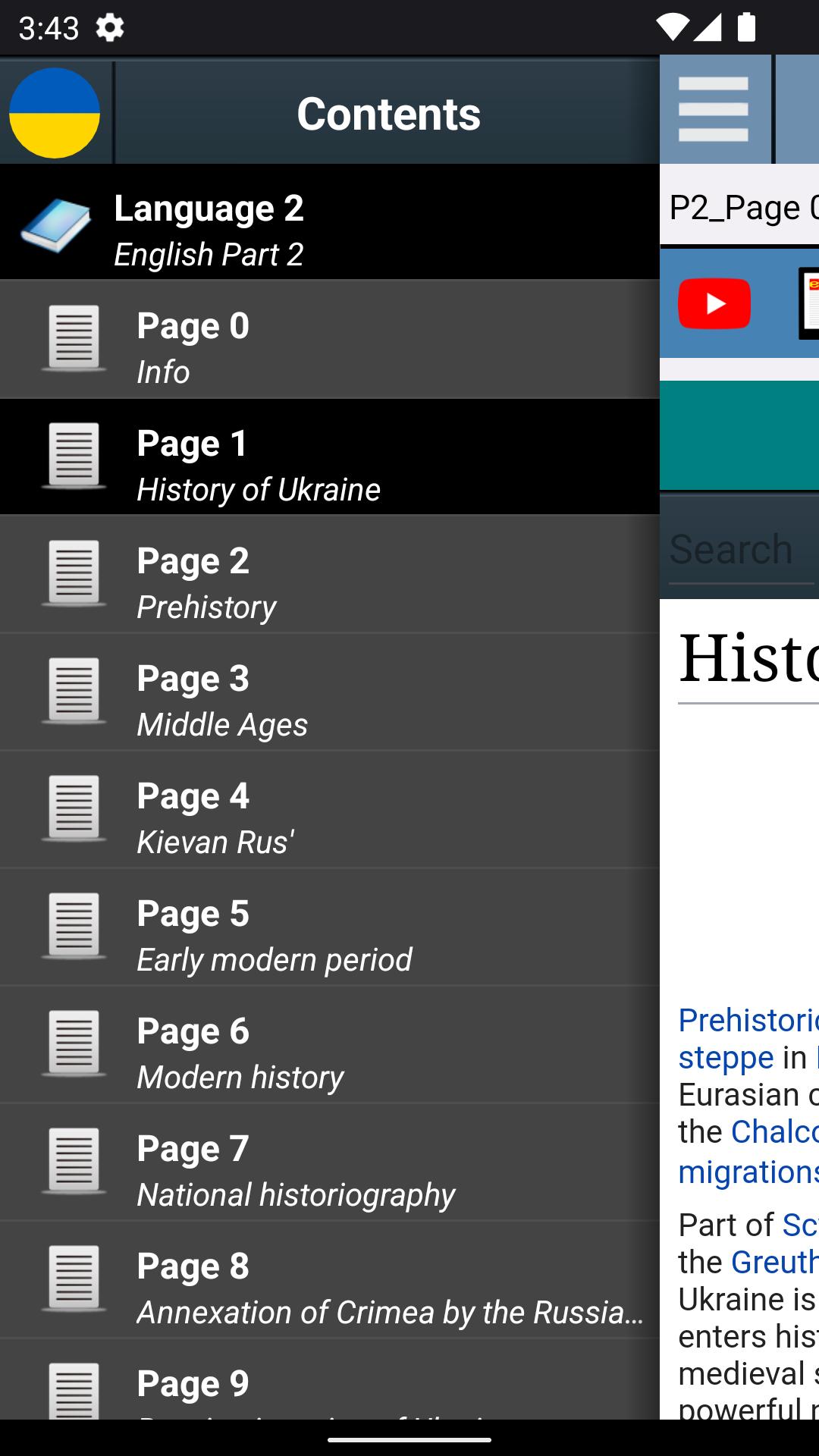Tap the document icon beside Page 3
The width and height of the screenshot is (819, 1456).
click(x=74, y=691)
